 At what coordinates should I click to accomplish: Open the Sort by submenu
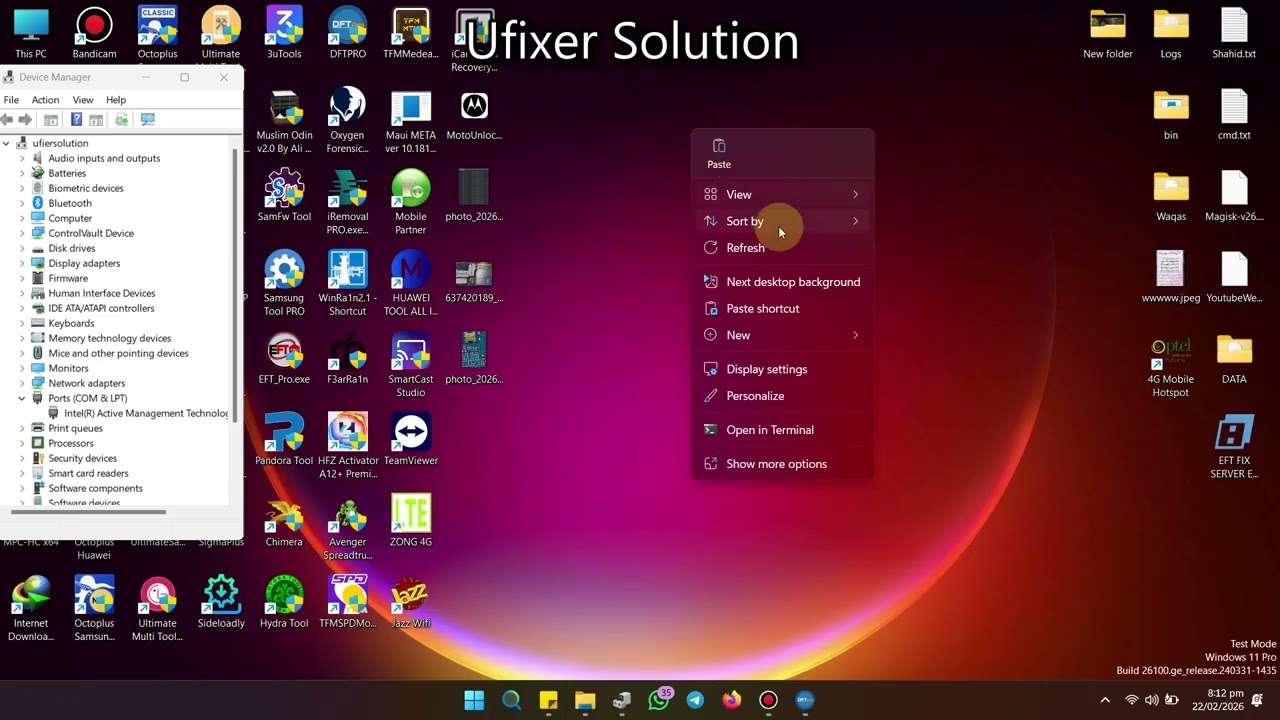click(x=782, y=221)
